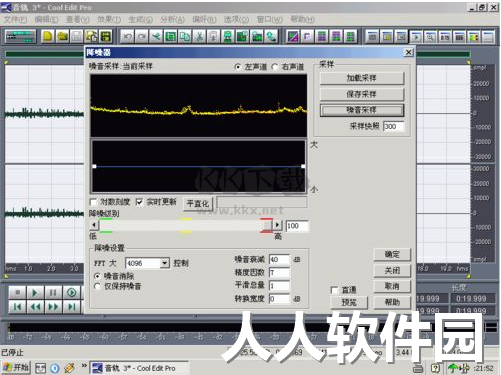Click the 取消 Cancel button
Viewport: 501px width, 375px height.
[392, 286]
